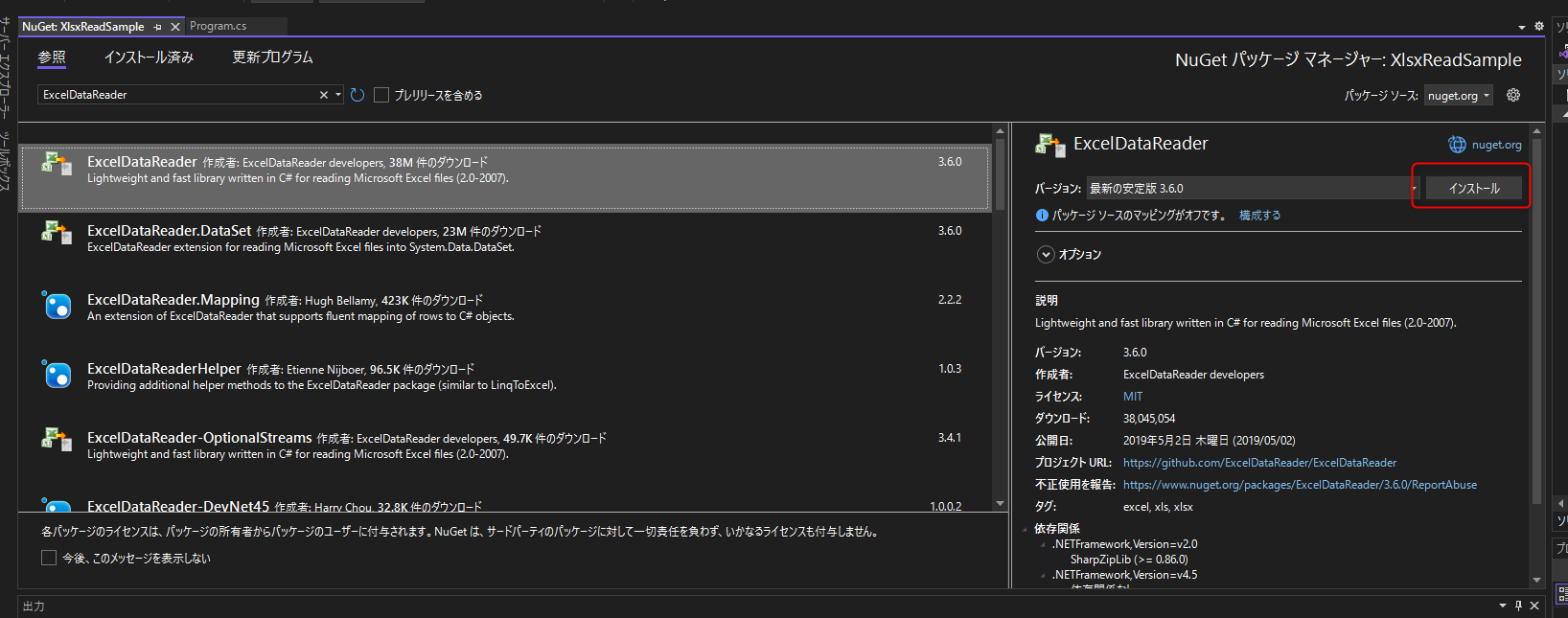Screen dimensions: 1568x618
Task: Open the version dropdown showing 3.6.0
Action: click(x=1252, y=188)
